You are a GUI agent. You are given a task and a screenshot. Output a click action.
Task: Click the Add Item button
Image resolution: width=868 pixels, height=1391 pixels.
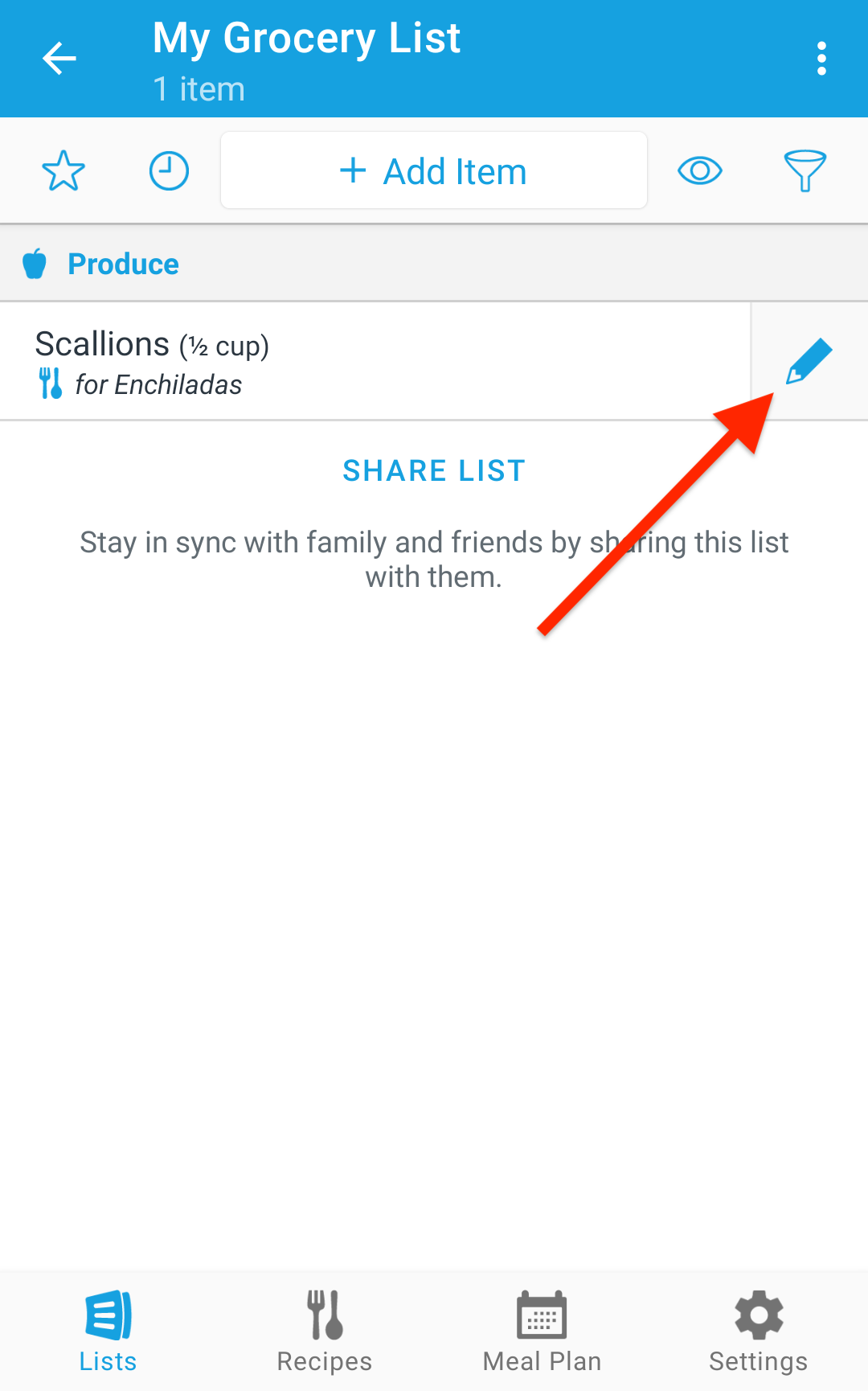[434, 170]
